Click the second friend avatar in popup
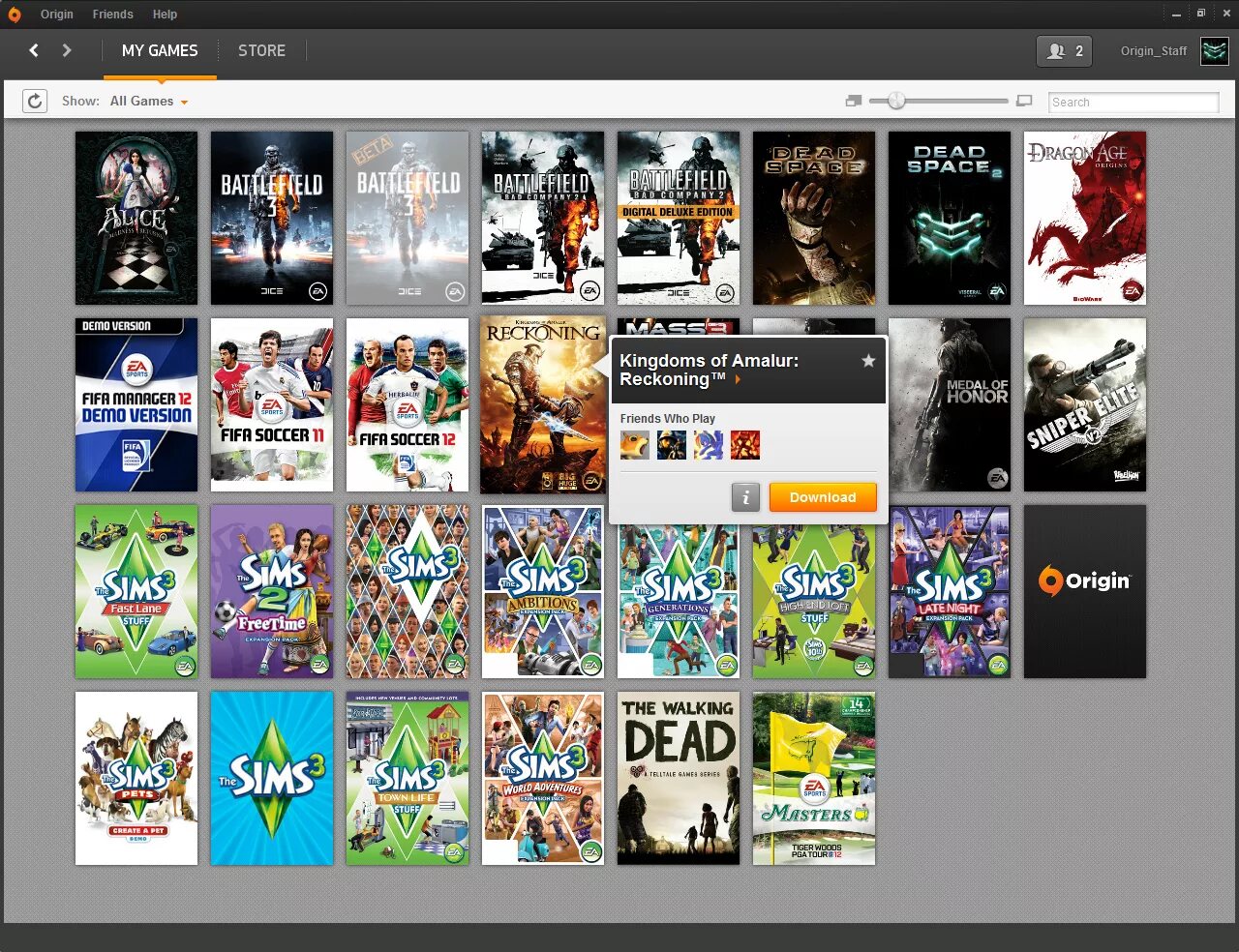The image size is (1239, 952). pyautogui.click(x=672, y=445)
